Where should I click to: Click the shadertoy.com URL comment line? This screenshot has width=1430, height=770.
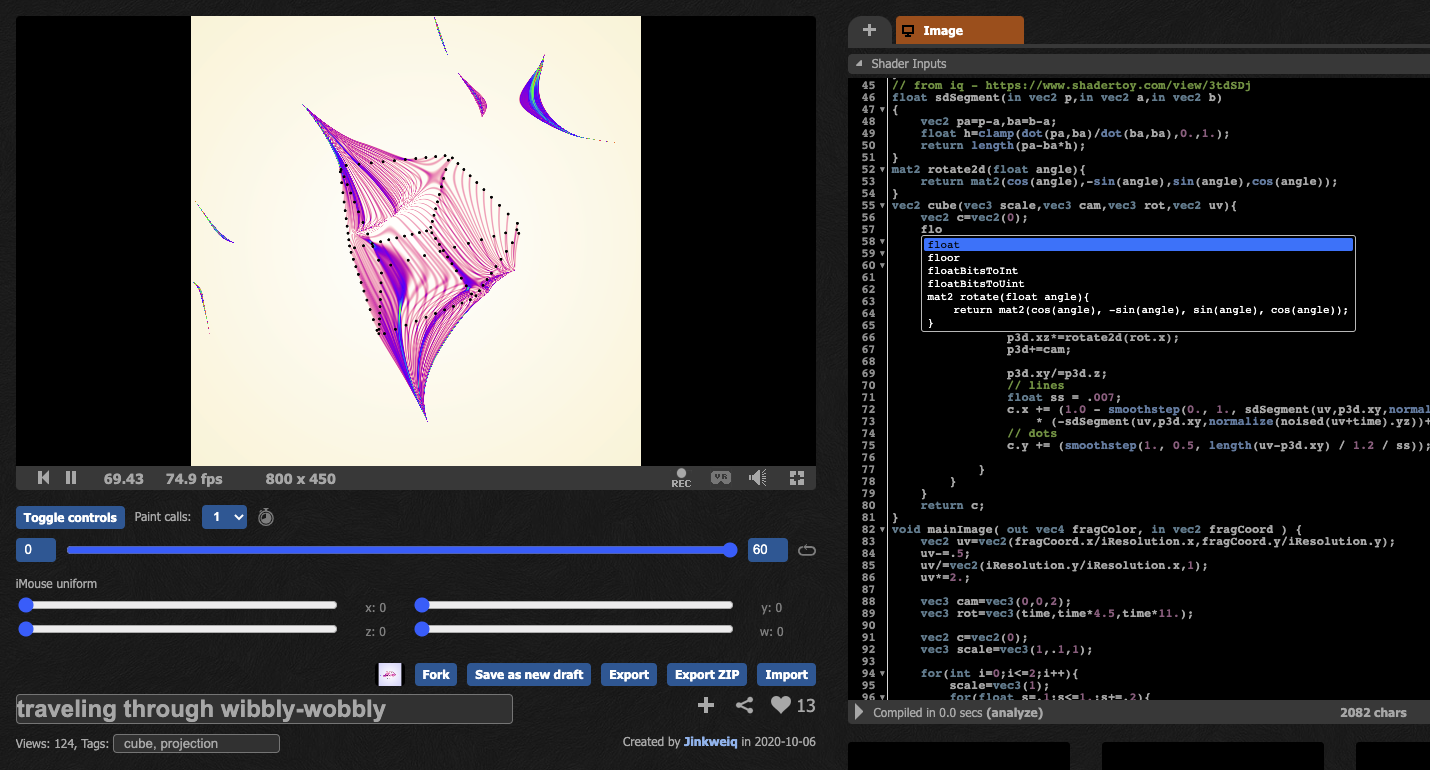pos(1071,86)
